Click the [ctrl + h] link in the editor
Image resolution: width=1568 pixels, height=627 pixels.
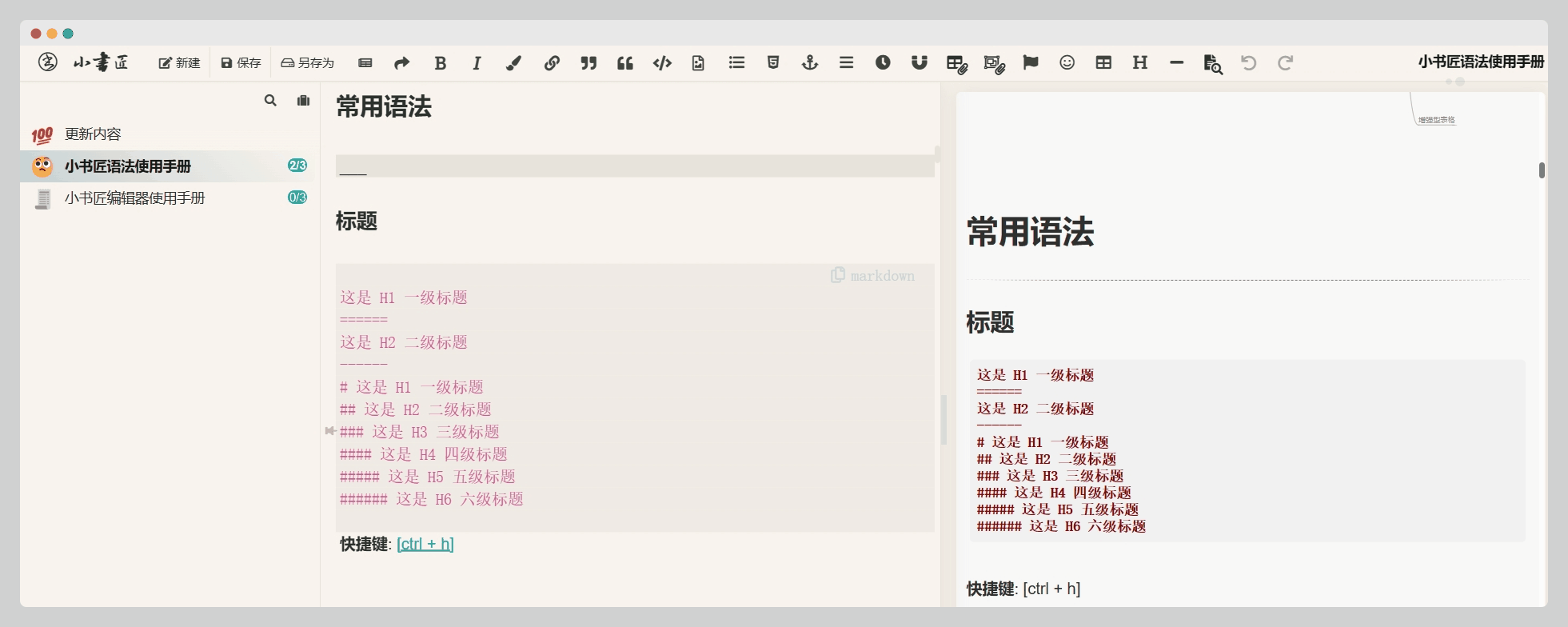(x=425, y=544)
